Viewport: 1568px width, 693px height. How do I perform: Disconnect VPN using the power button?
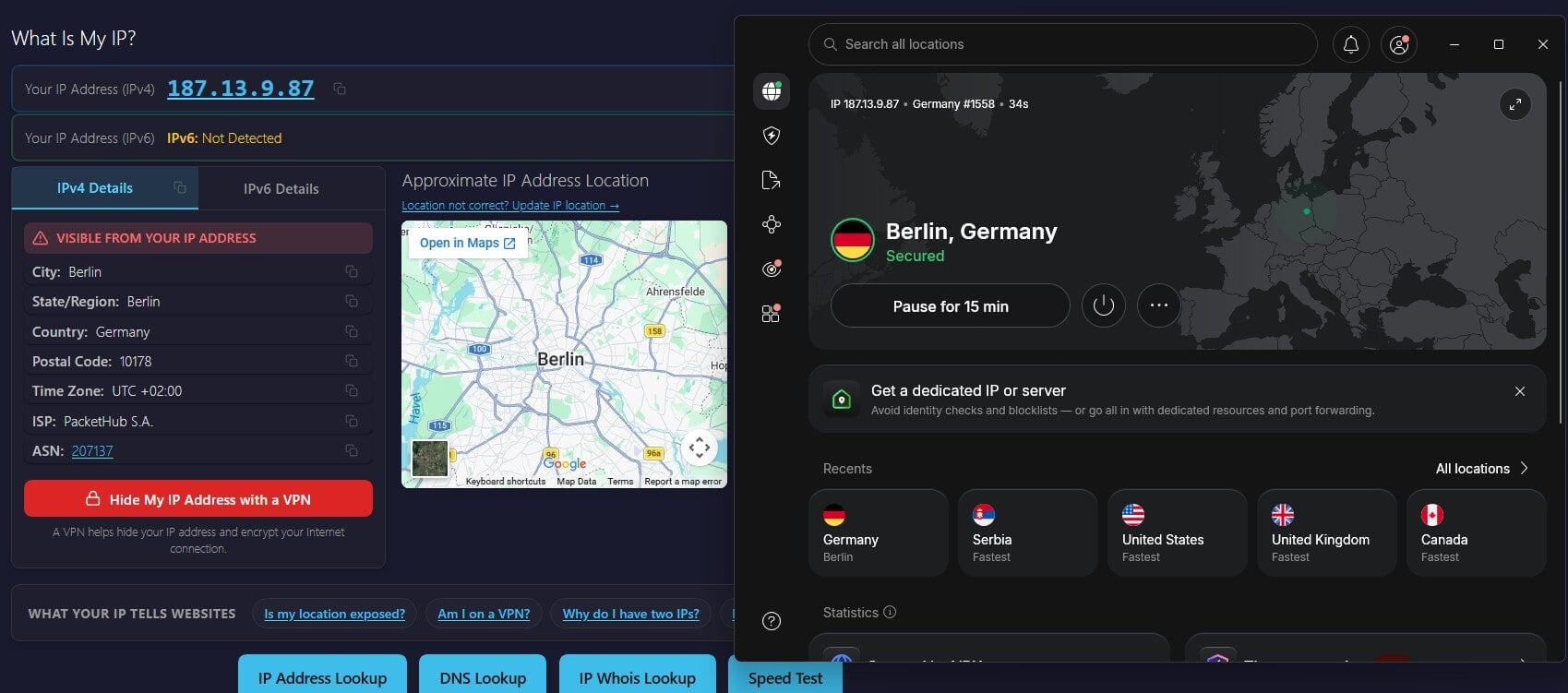coord(1104,305)
